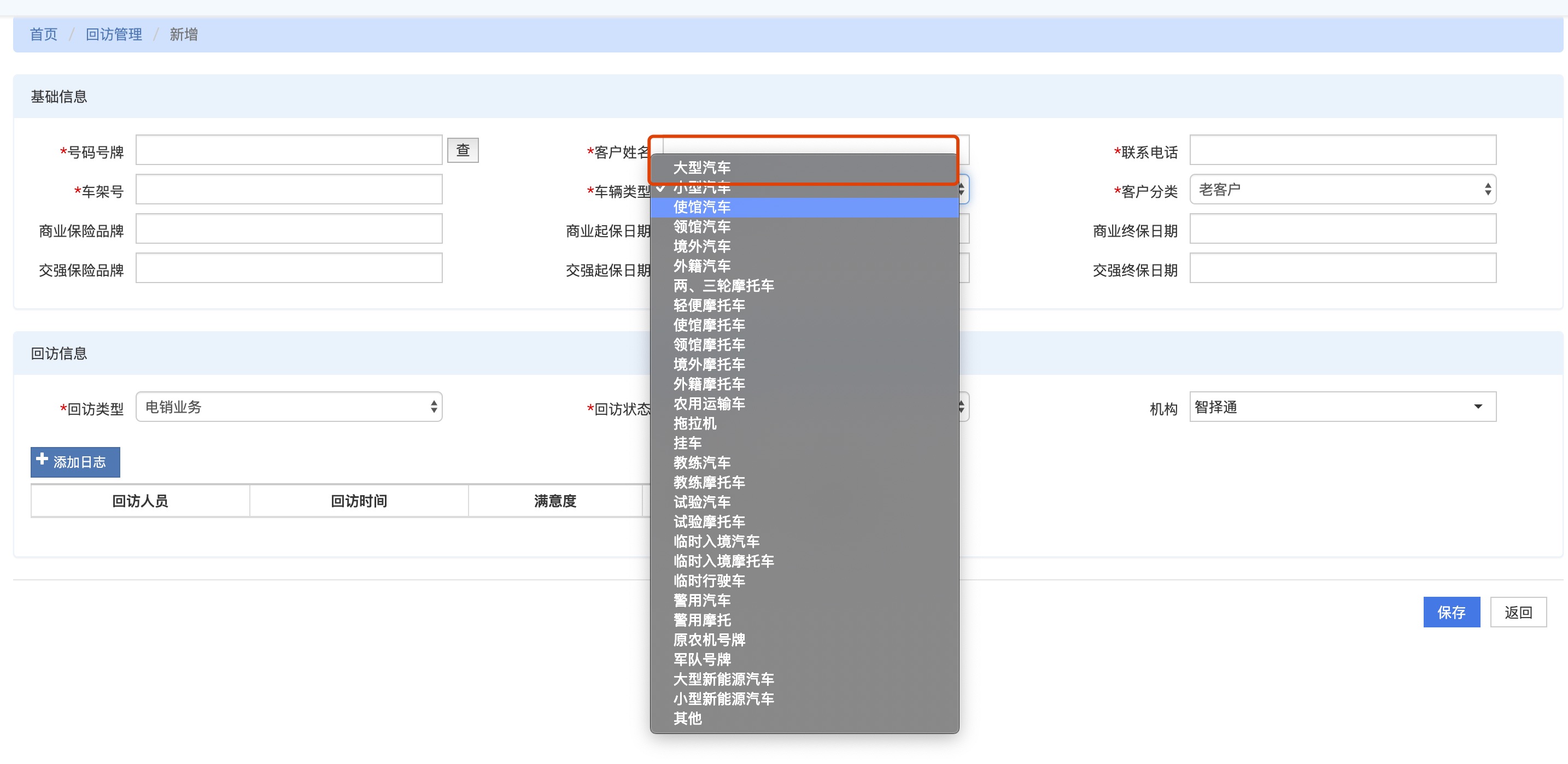Click the 保存 button
1568x764 pixels.
click(x=1450, y=612)
